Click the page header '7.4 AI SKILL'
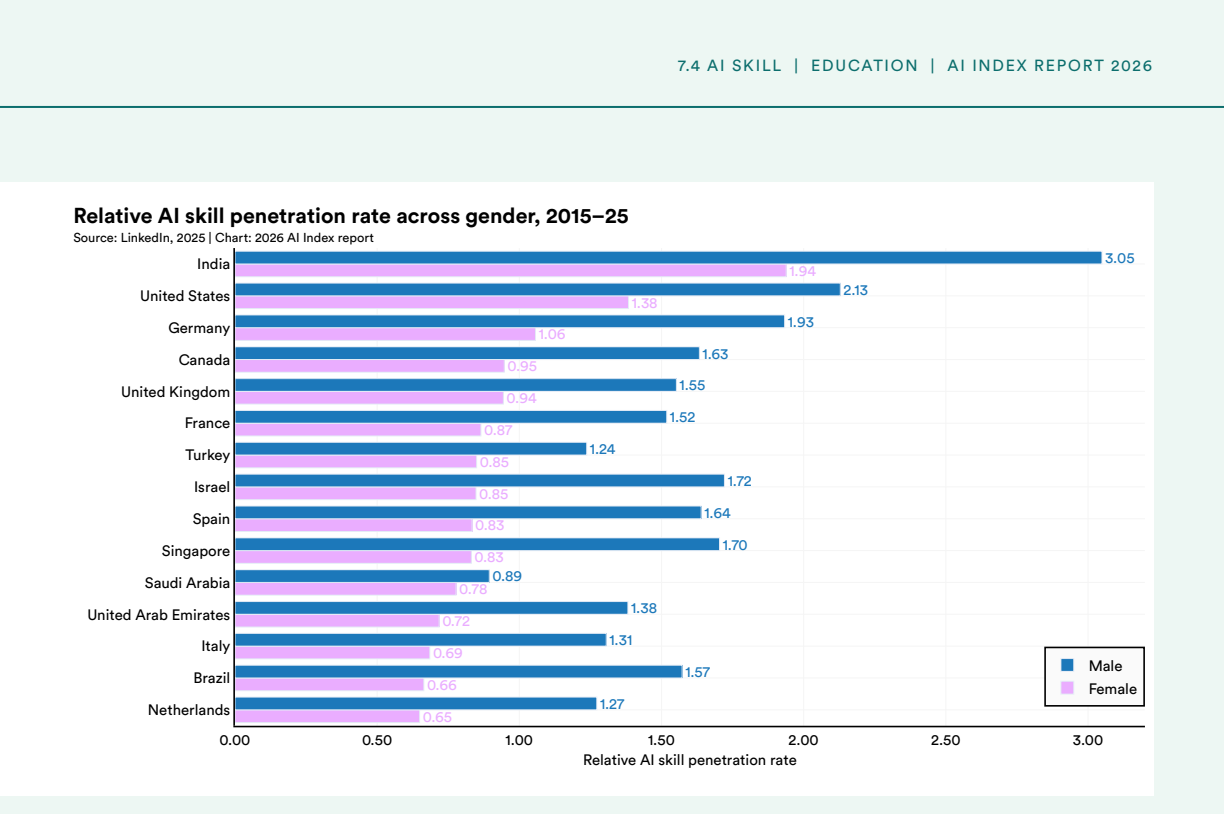Image resolution: width=1224 pixels, height=814 pixels. pyautogui.click(x=729, y=66)
